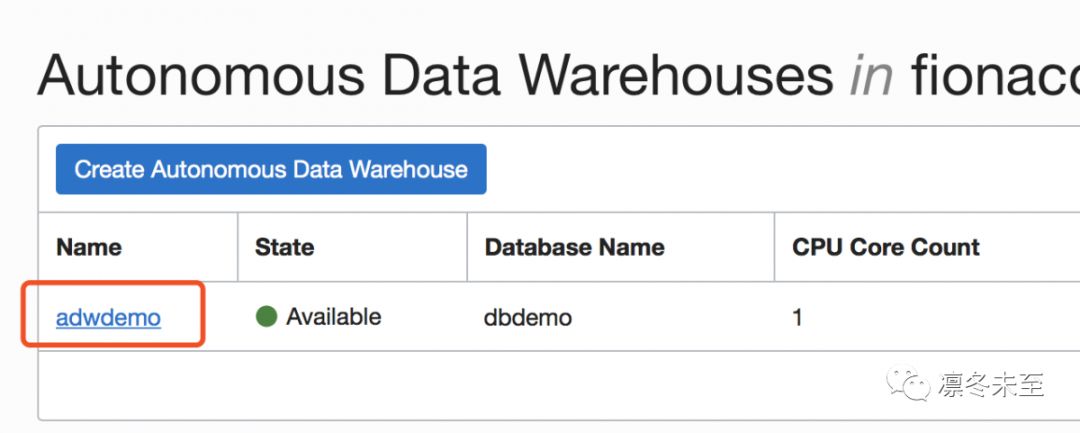The image size is (1080, 433).
Task: Click the Available state text
Action: click(x=333, y=317)
